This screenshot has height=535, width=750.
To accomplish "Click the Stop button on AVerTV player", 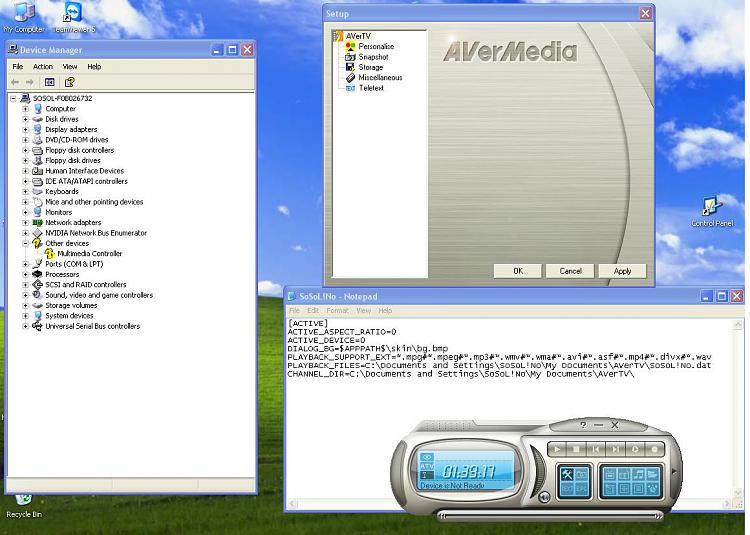I will [576, 449].
